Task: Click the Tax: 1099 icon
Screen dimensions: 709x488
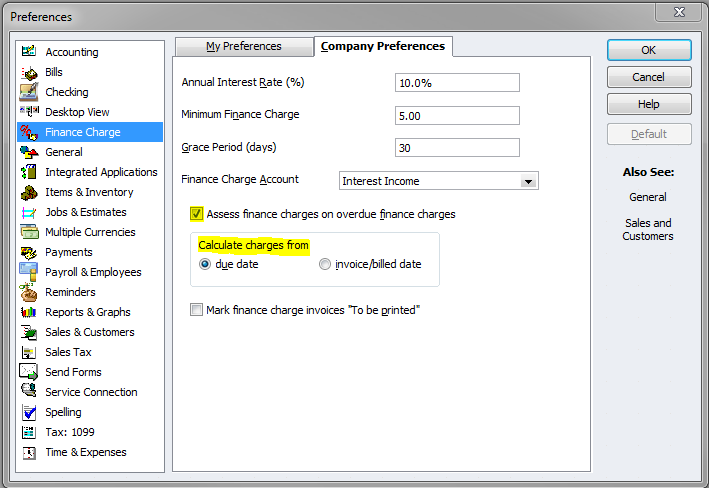Action: (x=29, y=432)
